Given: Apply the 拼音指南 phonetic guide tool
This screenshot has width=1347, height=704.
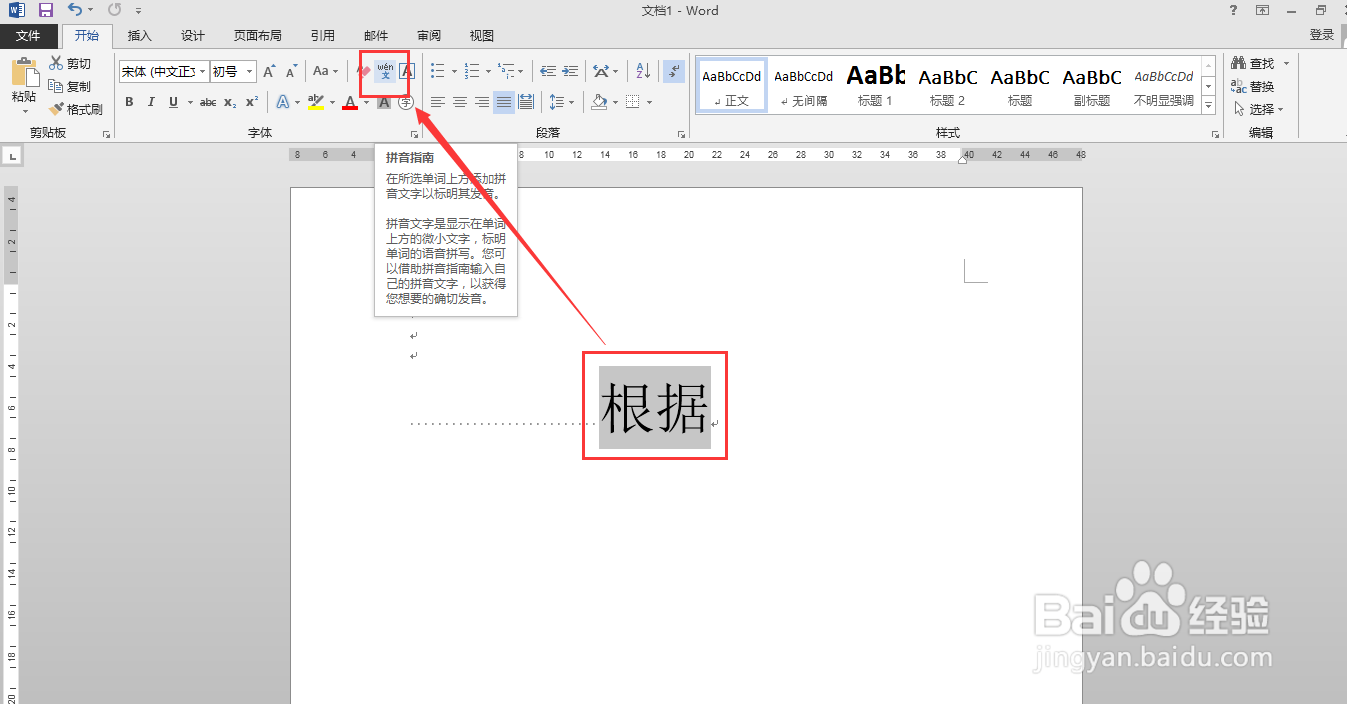Looking at the screenshot, I should click(x=384, y=71).
